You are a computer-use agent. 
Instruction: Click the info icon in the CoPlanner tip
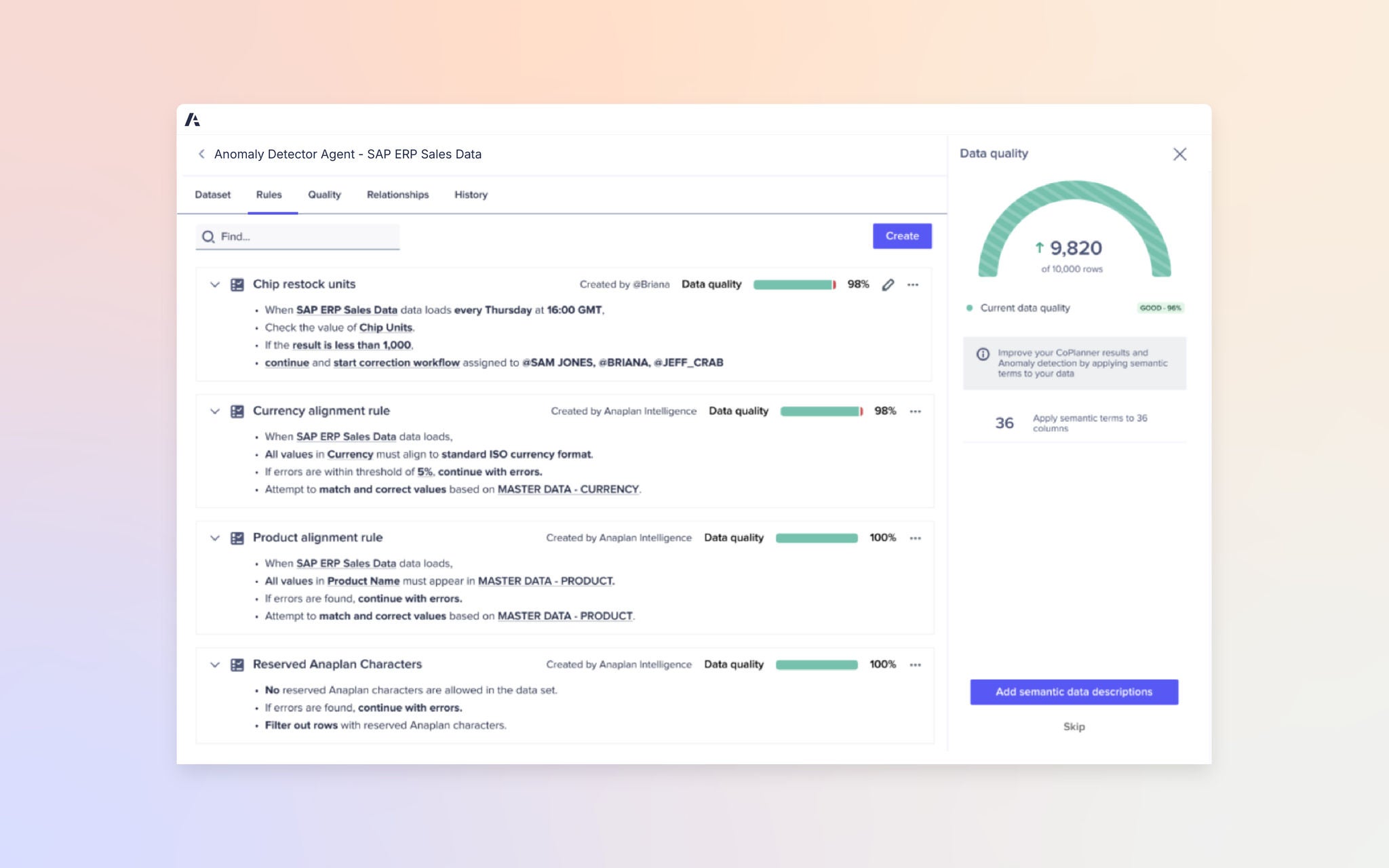(982, 354)
